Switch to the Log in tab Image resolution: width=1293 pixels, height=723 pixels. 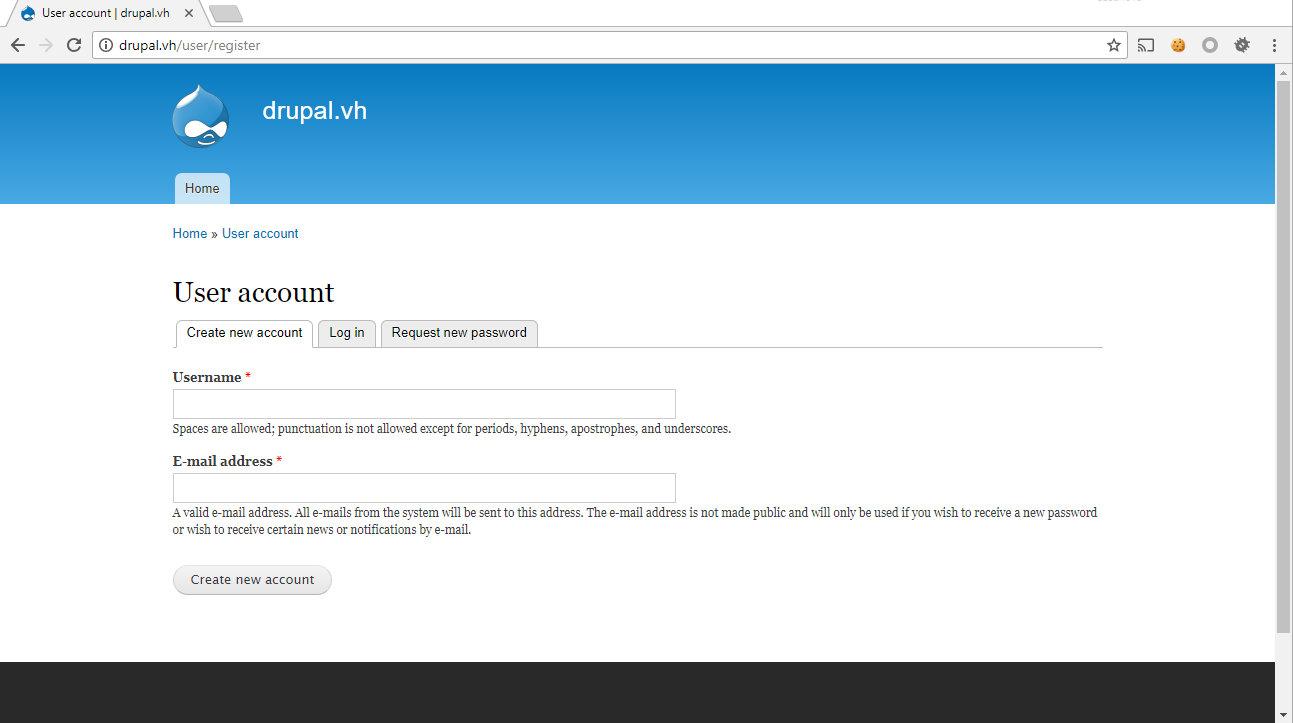pos(347,333)
